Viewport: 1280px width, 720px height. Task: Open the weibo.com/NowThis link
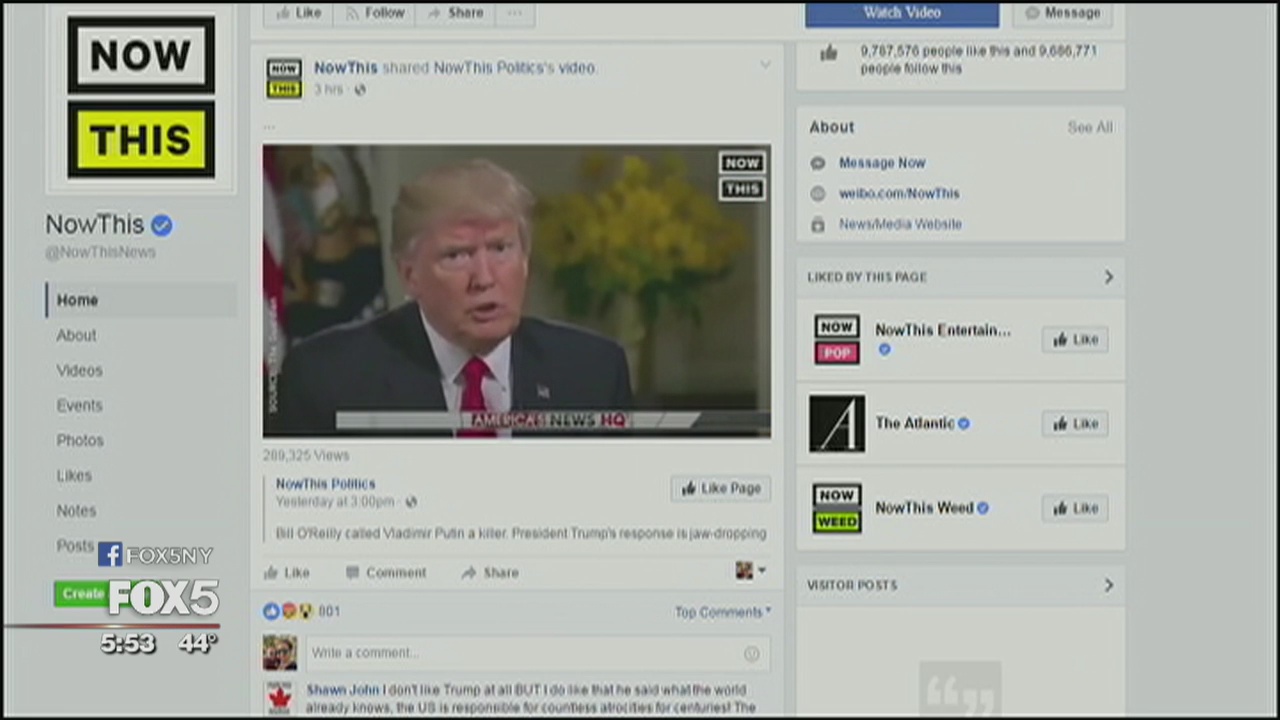898,193
